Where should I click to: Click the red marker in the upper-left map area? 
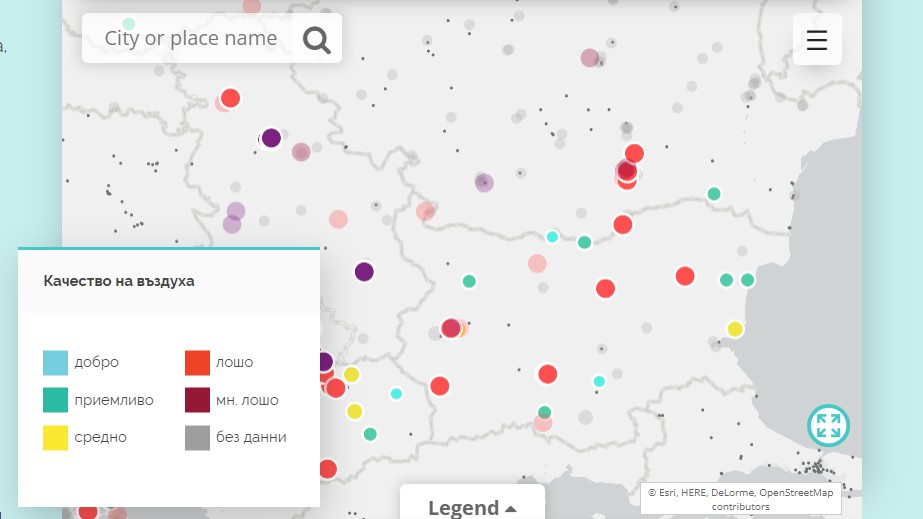pos(230,98)
